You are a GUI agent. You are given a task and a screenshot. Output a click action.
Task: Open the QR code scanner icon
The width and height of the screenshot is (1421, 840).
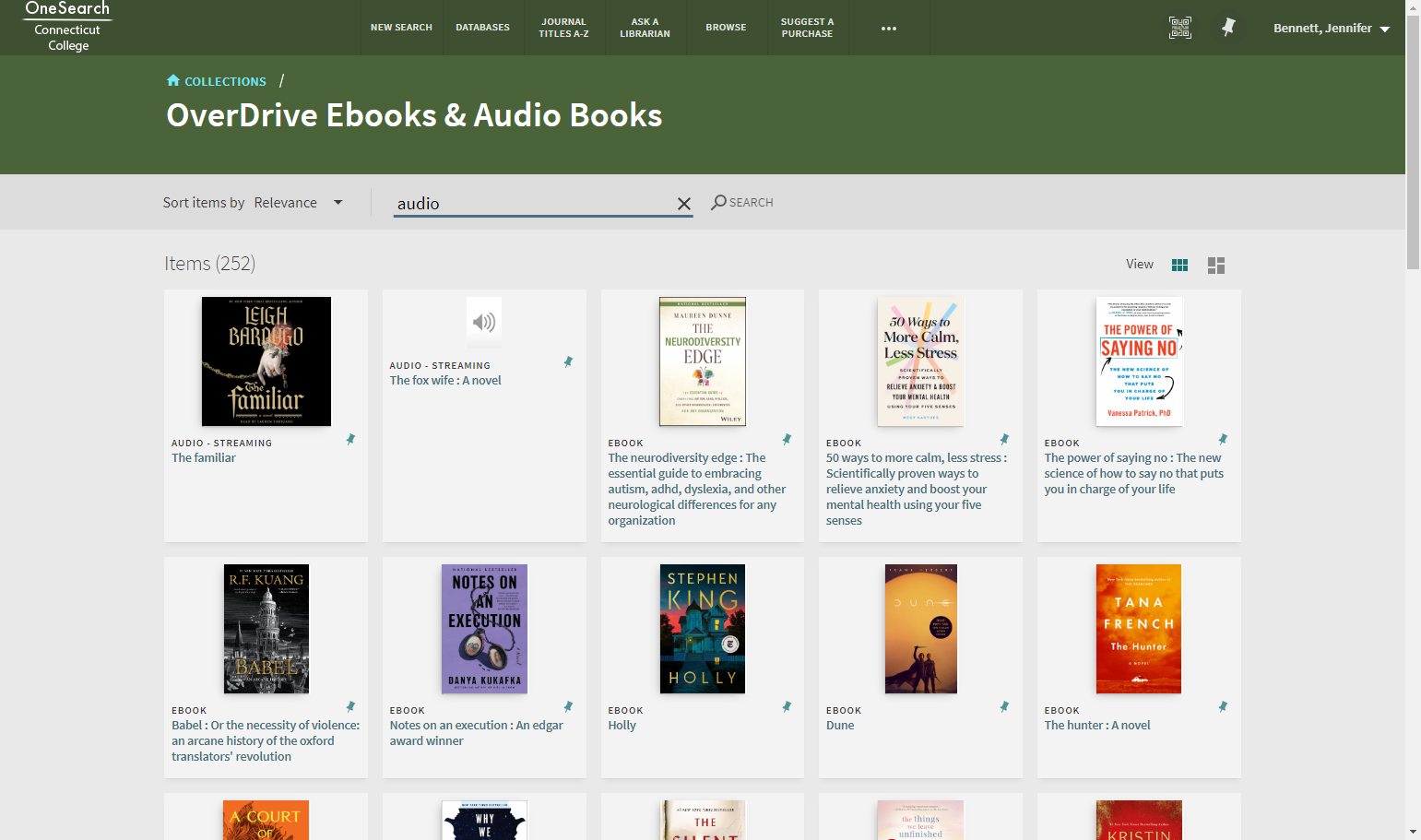(1179, 28)
